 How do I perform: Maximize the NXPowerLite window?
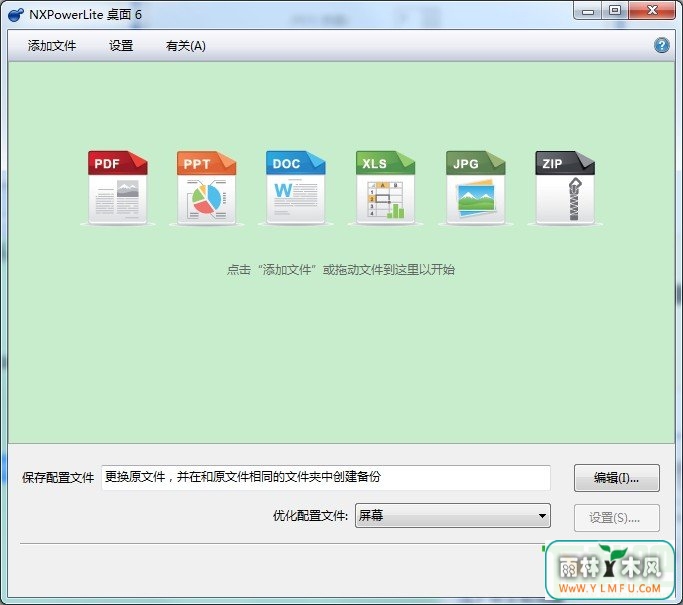click(x=615, y=10)
